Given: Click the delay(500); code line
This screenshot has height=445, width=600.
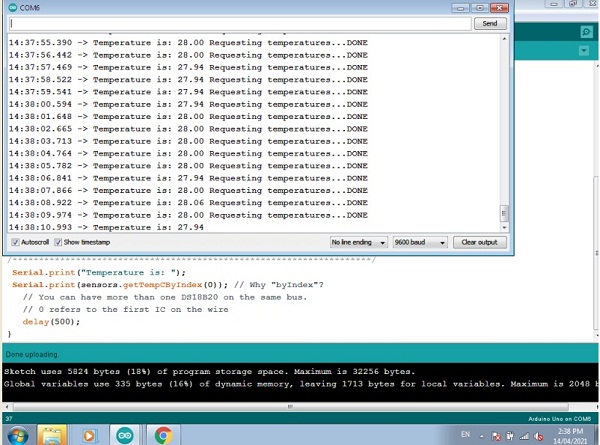Looking at the screenshot, I should [x=51, y=321].
